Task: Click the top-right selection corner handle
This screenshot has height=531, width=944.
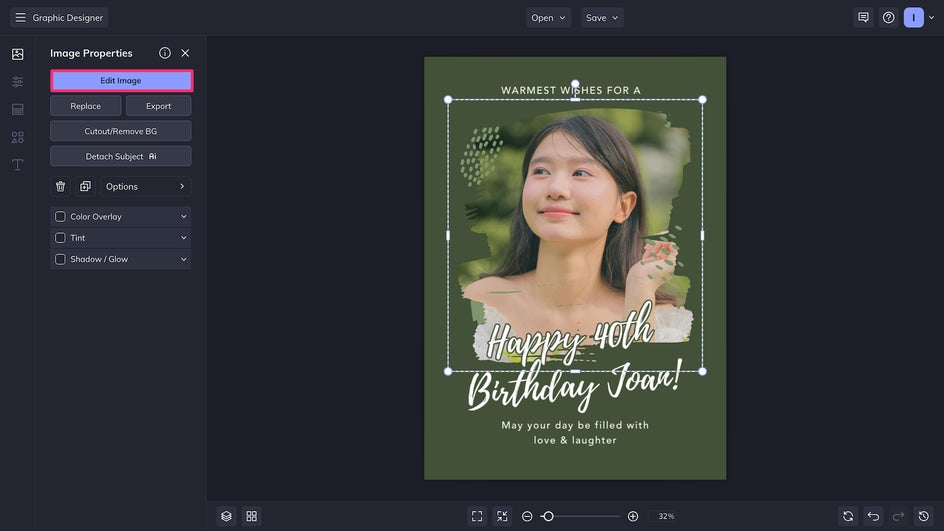Action: (702, 100)
